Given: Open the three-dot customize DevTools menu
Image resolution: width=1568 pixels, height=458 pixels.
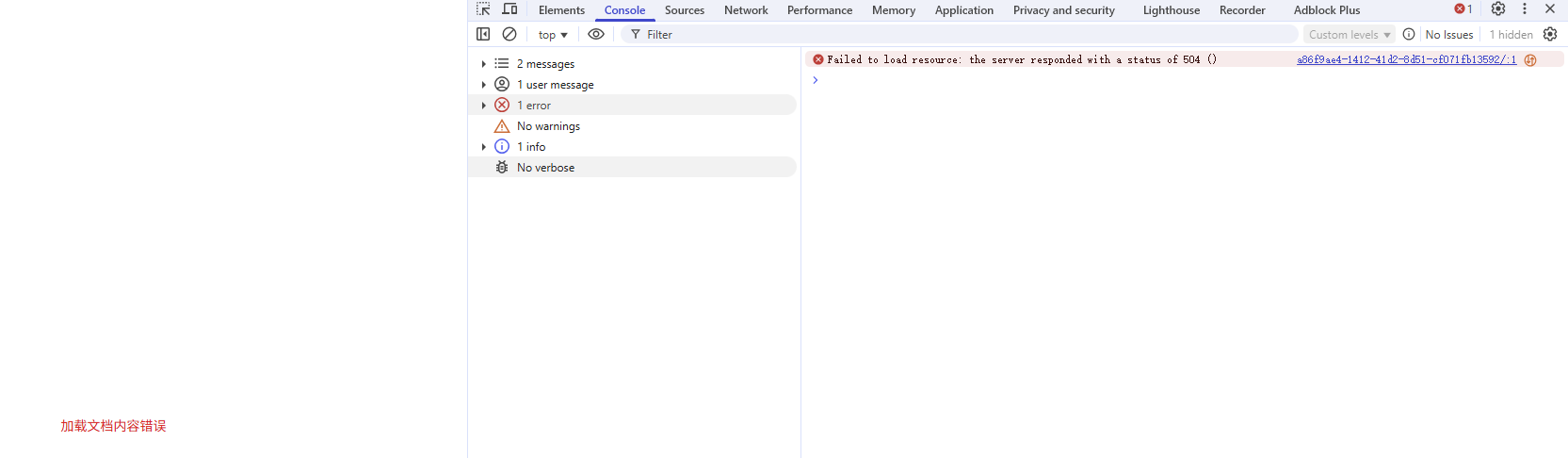Looking at the screenshot, I should pos(1525,9).
